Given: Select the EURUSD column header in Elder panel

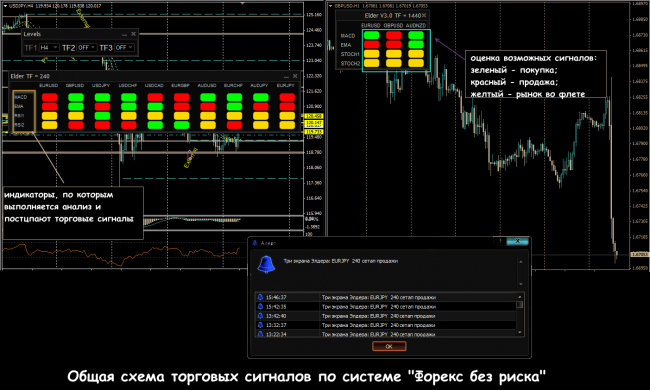Looking at the screenshot, I should (49, 85).
